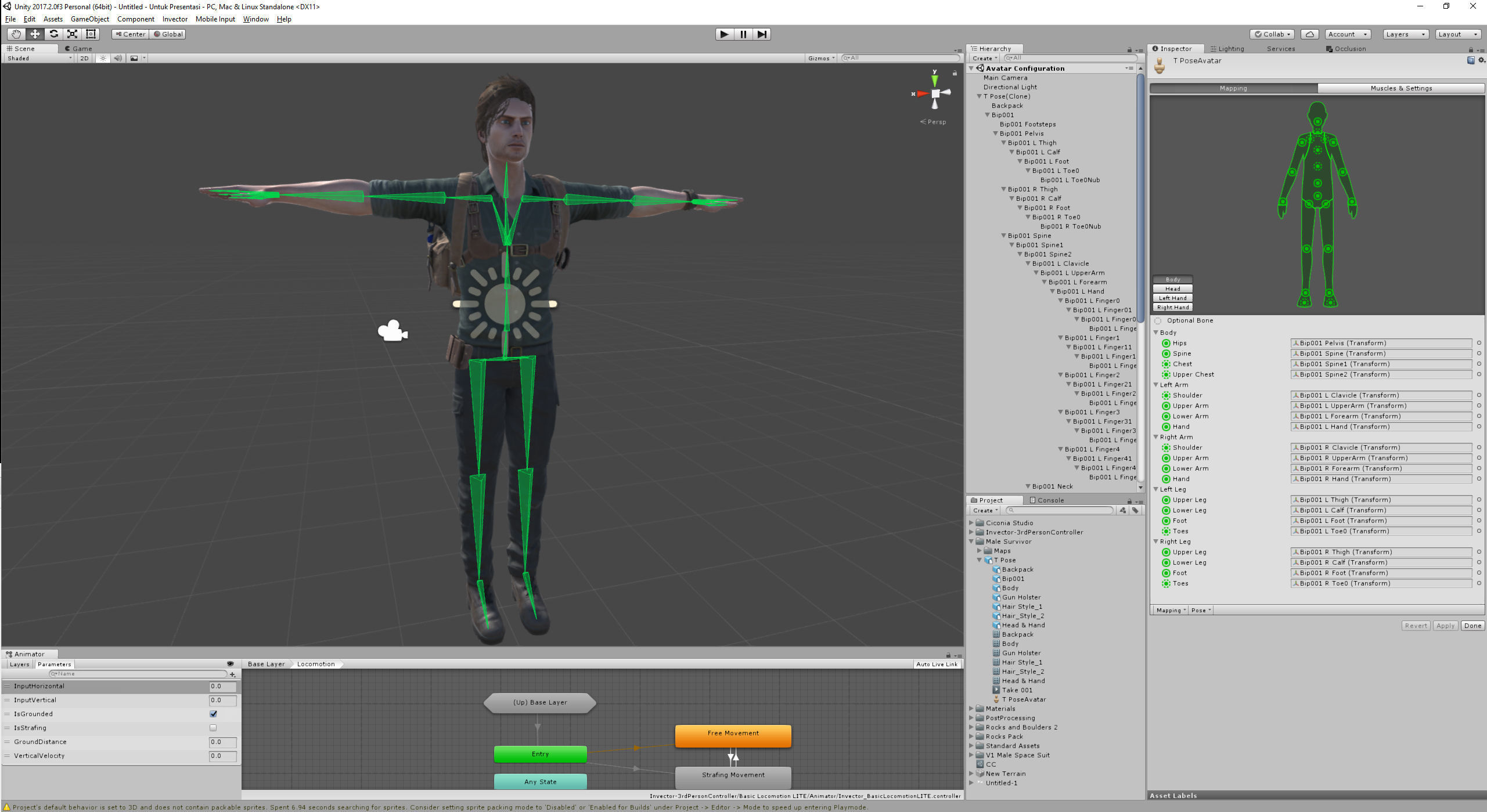This screenshot has width=1487, height=812.
Task: Click the Step forward button
Action: [762, 34]
